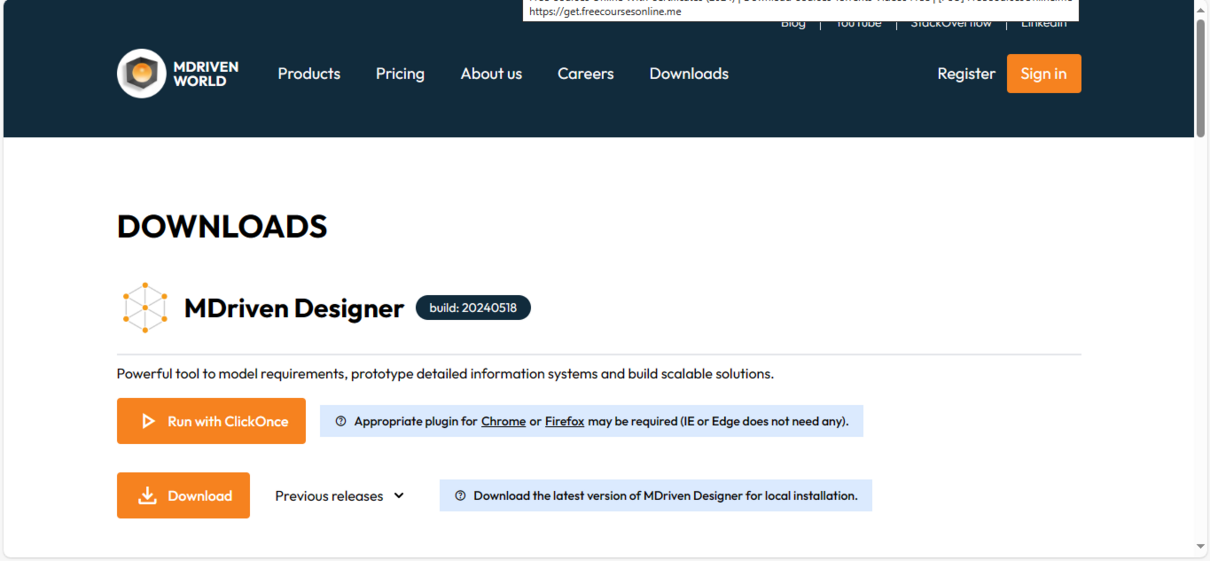Click the download arrow icon on Download button

click(147, 496)
